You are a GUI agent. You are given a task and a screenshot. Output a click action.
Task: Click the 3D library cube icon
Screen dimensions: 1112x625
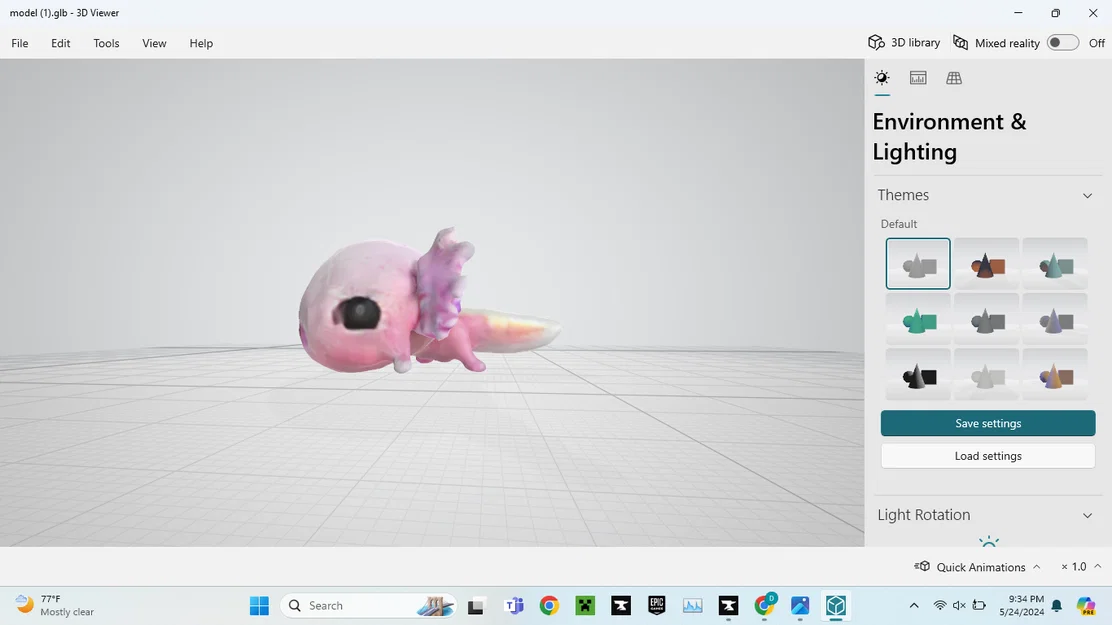(876, 43)
